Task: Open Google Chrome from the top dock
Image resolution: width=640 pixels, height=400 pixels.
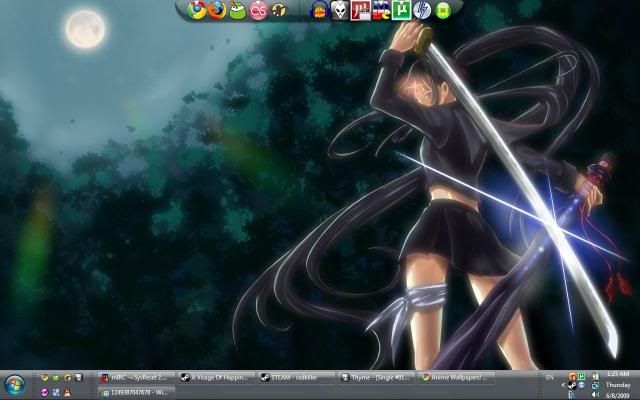Action: [196, 11]
